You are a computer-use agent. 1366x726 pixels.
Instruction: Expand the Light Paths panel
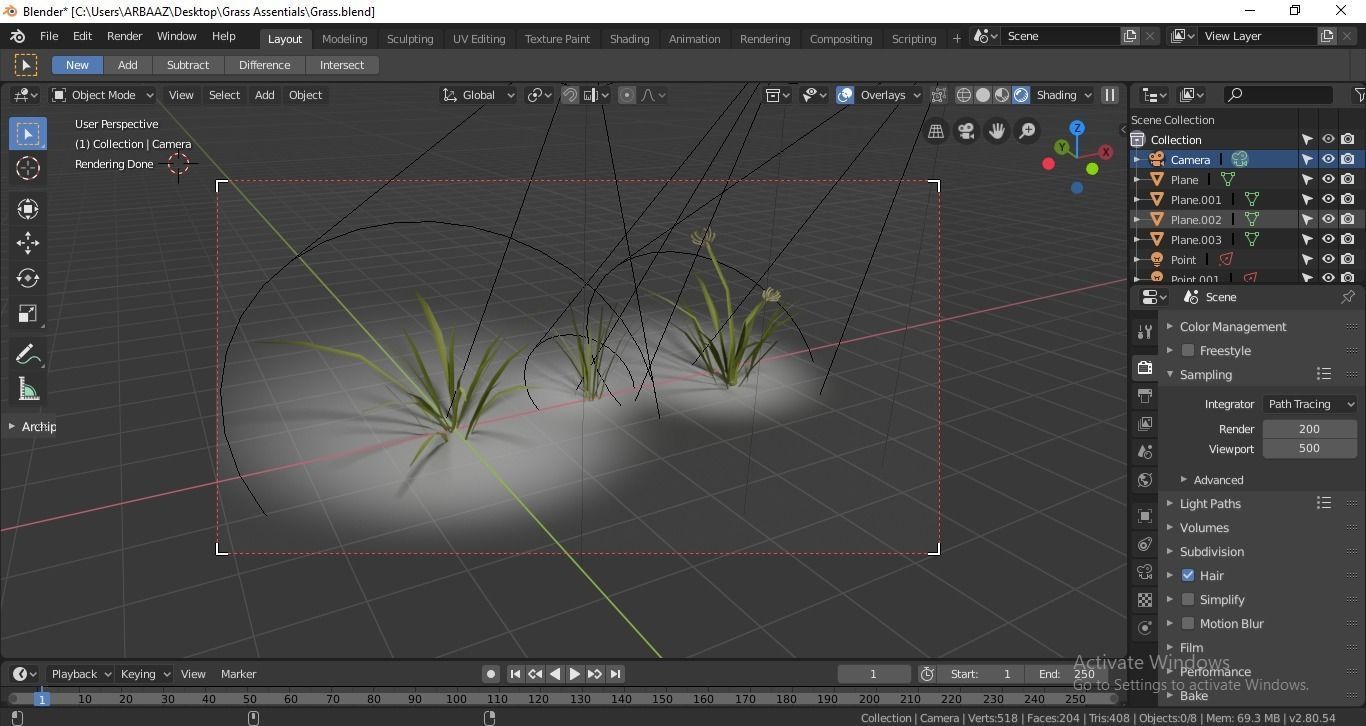(1210, 504)
